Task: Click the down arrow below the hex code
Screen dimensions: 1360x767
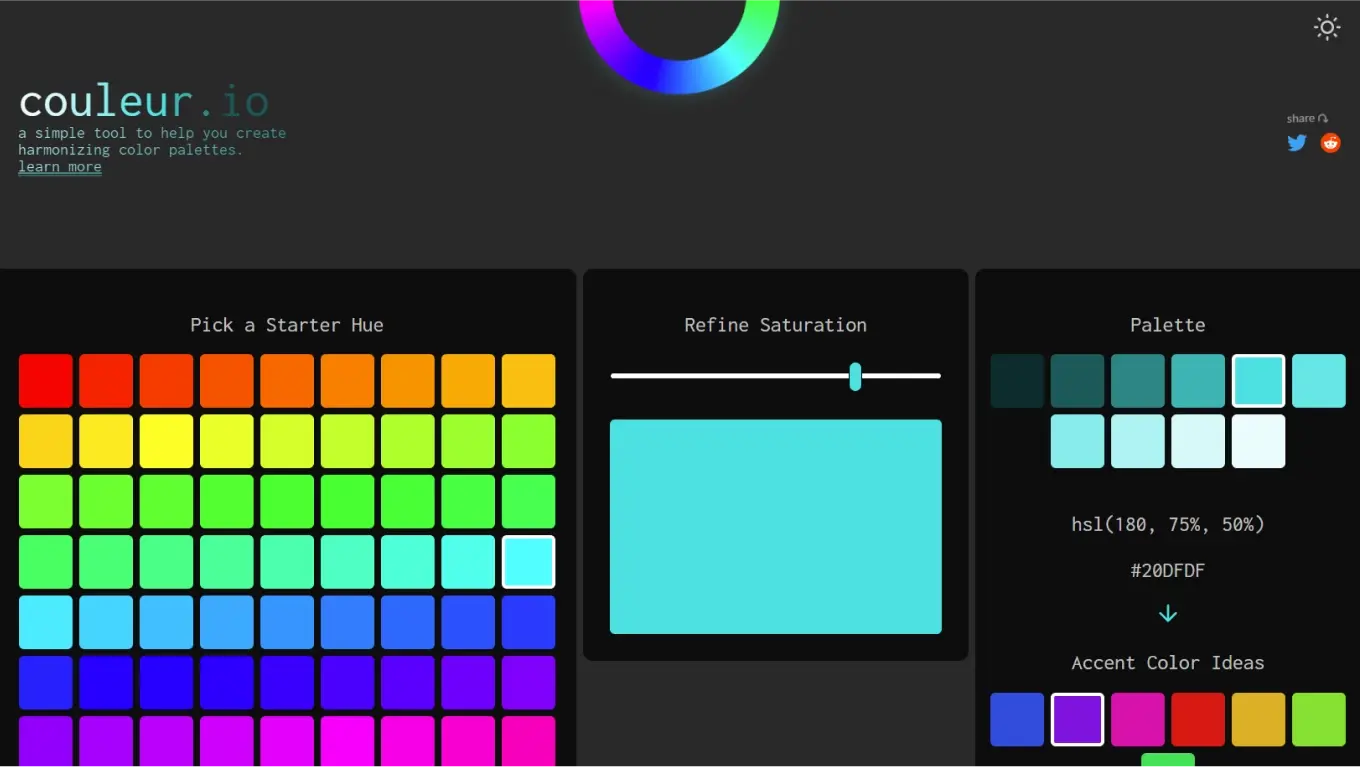Action: [x=1167, y=614]
